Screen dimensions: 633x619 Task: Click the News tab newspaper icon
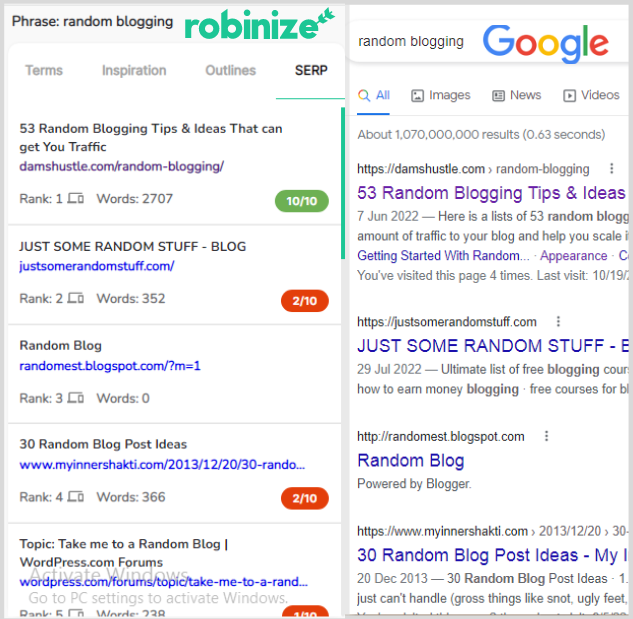click(498, 96)
